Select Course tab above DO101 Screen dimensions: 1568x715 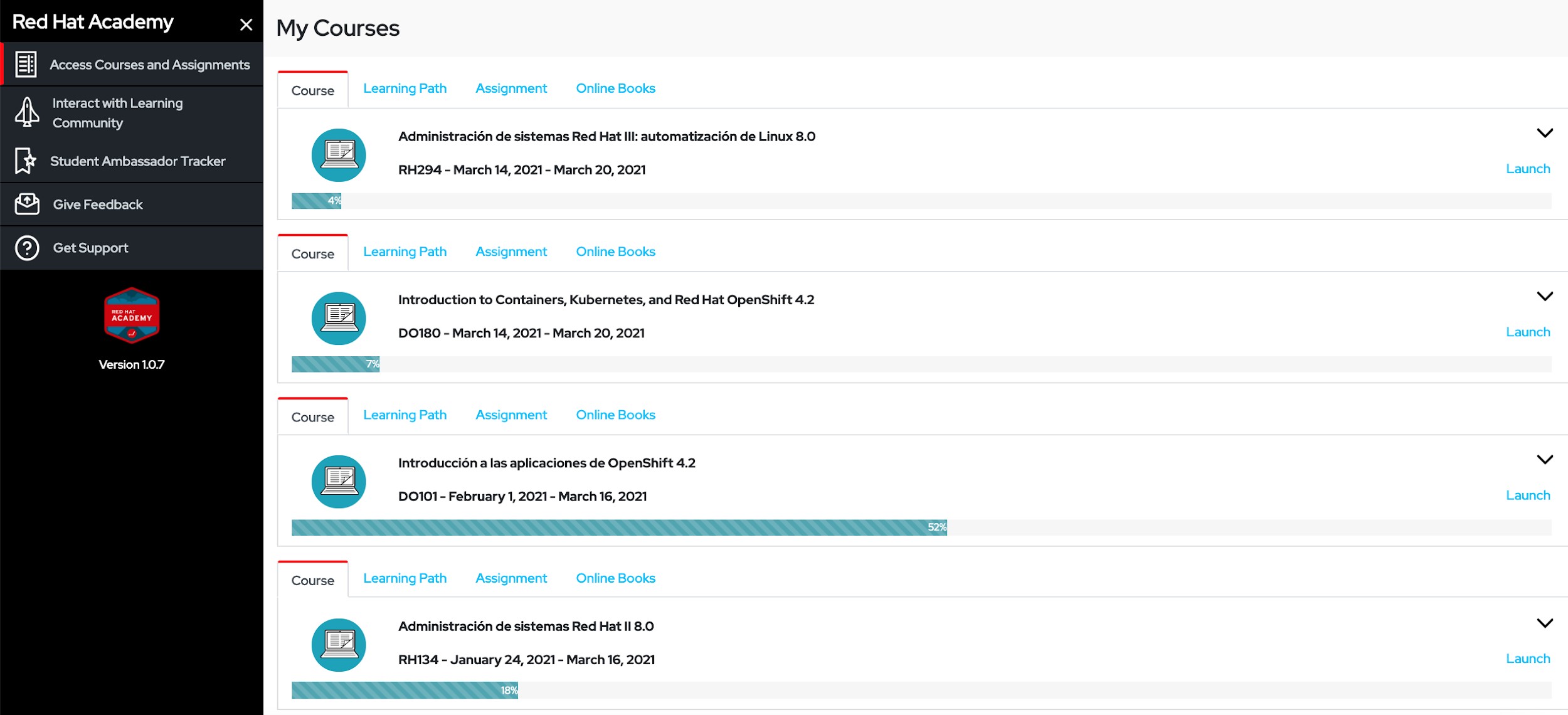[x=313, y=417]
